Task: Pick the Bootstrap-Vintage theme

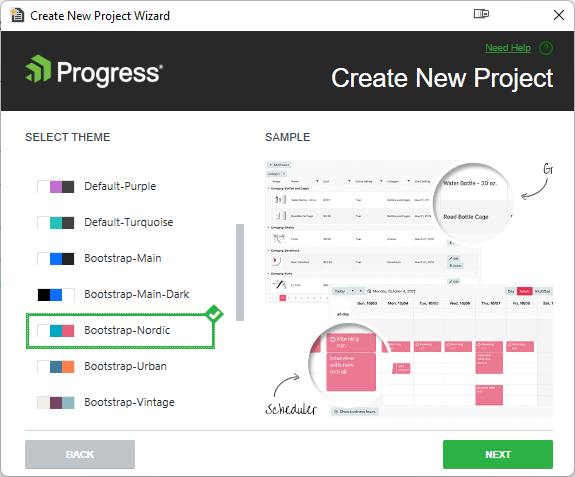Action: [129, 402]
